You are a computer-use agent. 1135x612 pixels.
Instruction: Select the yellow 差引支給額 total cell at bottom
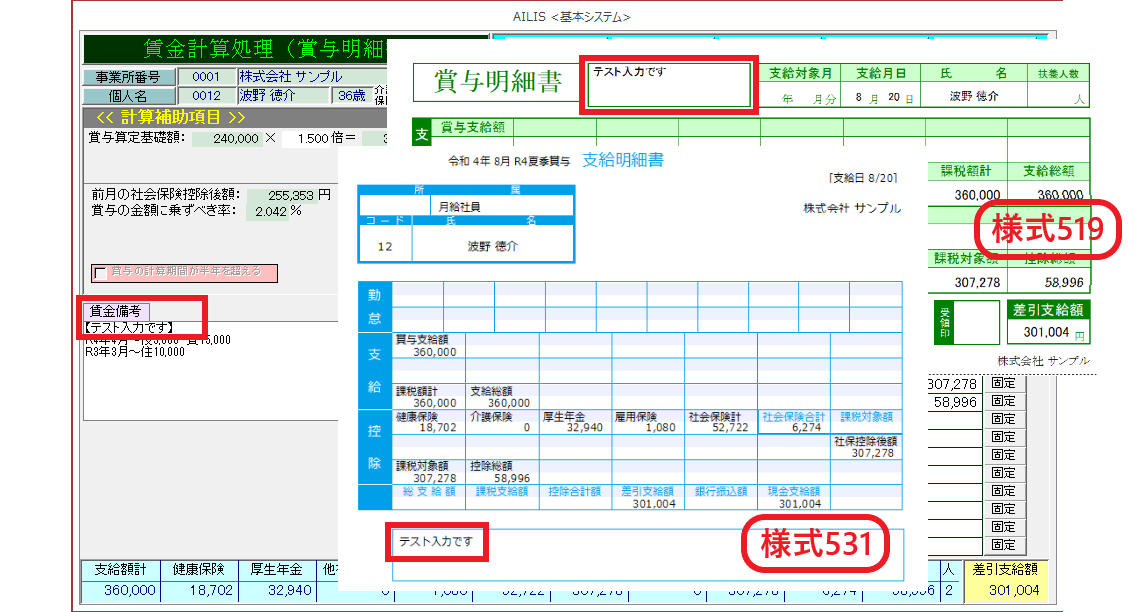1005,591
